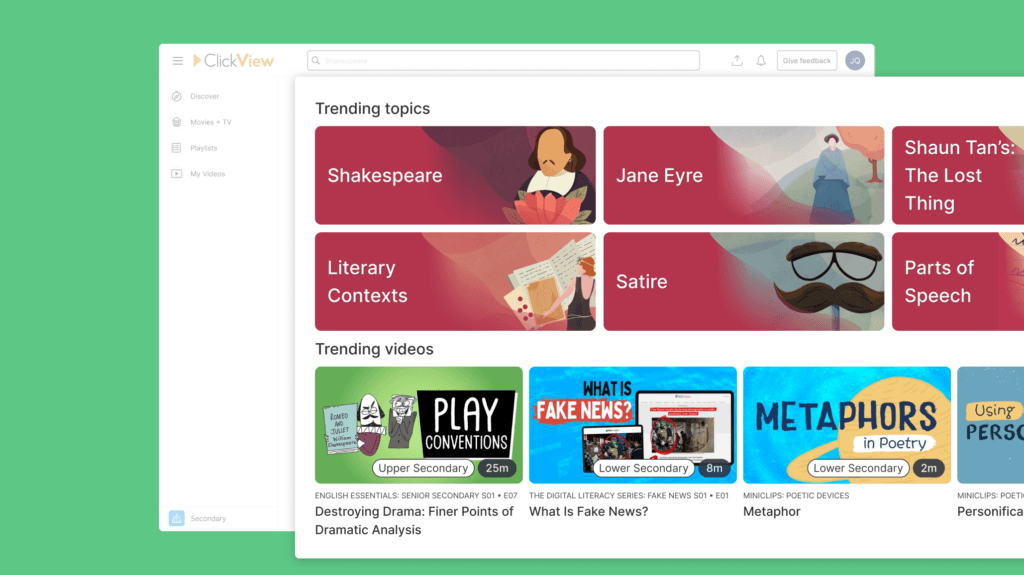Click the ClickView logo
The image size is (1024, 575).
click(x=233, y=61)
